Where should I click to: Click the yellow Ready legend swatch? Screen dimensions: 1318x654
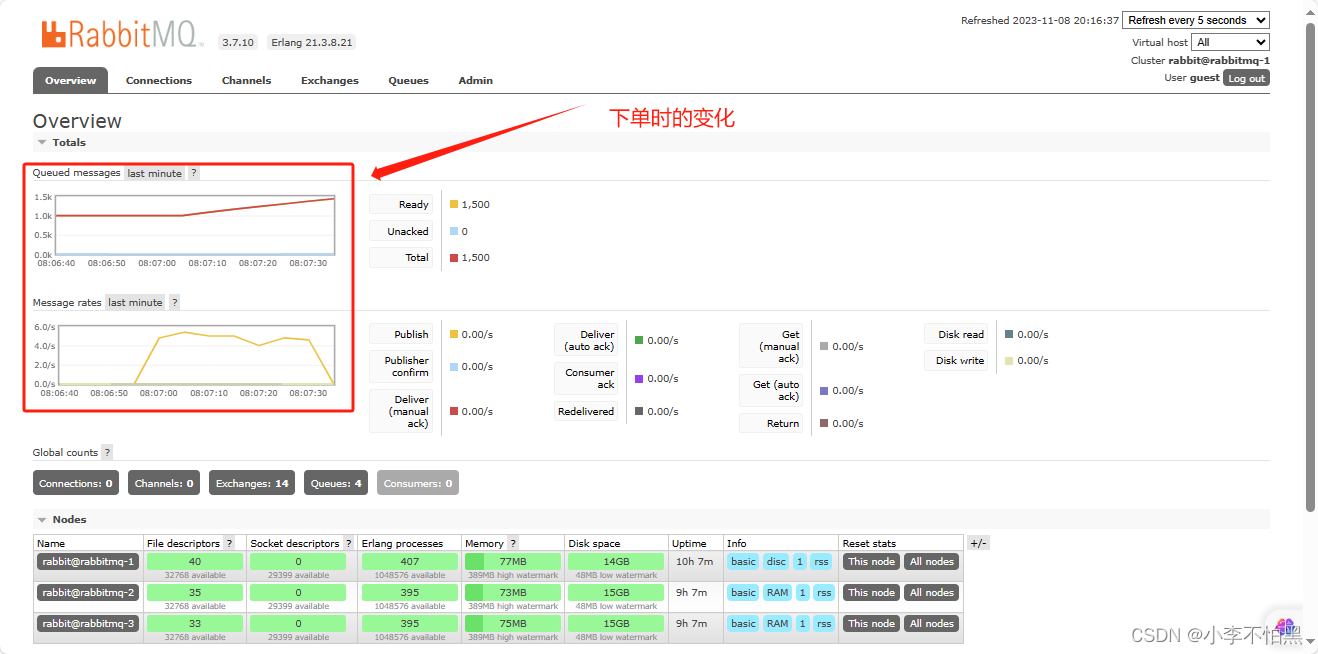454,204
